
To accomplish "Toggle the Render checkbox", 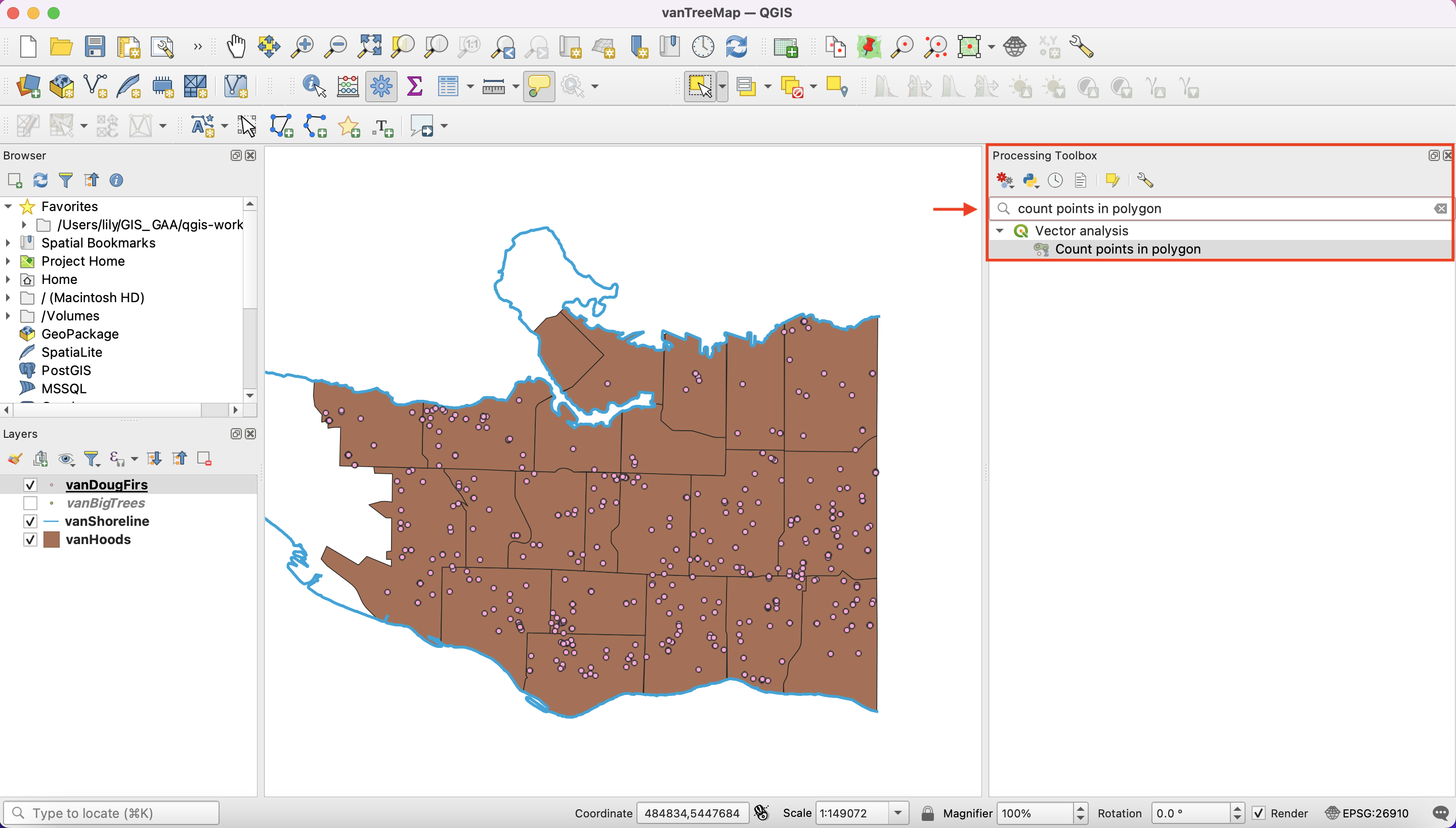I will 1259,813.
